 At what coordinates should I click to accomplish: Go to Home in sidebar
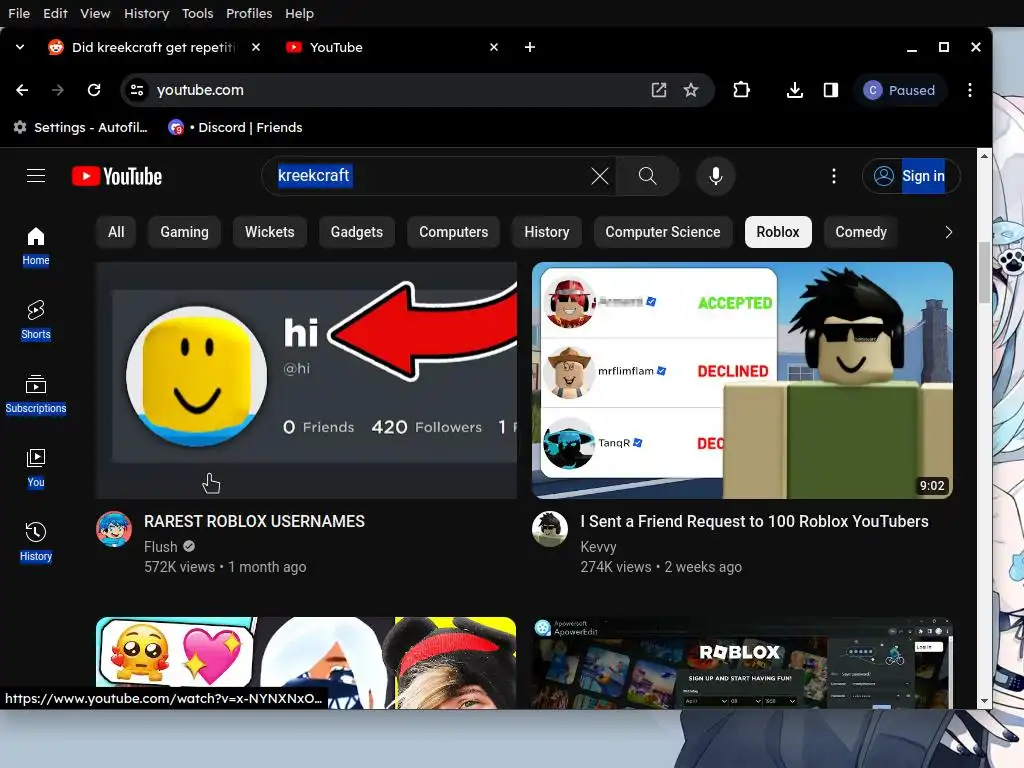36,246
